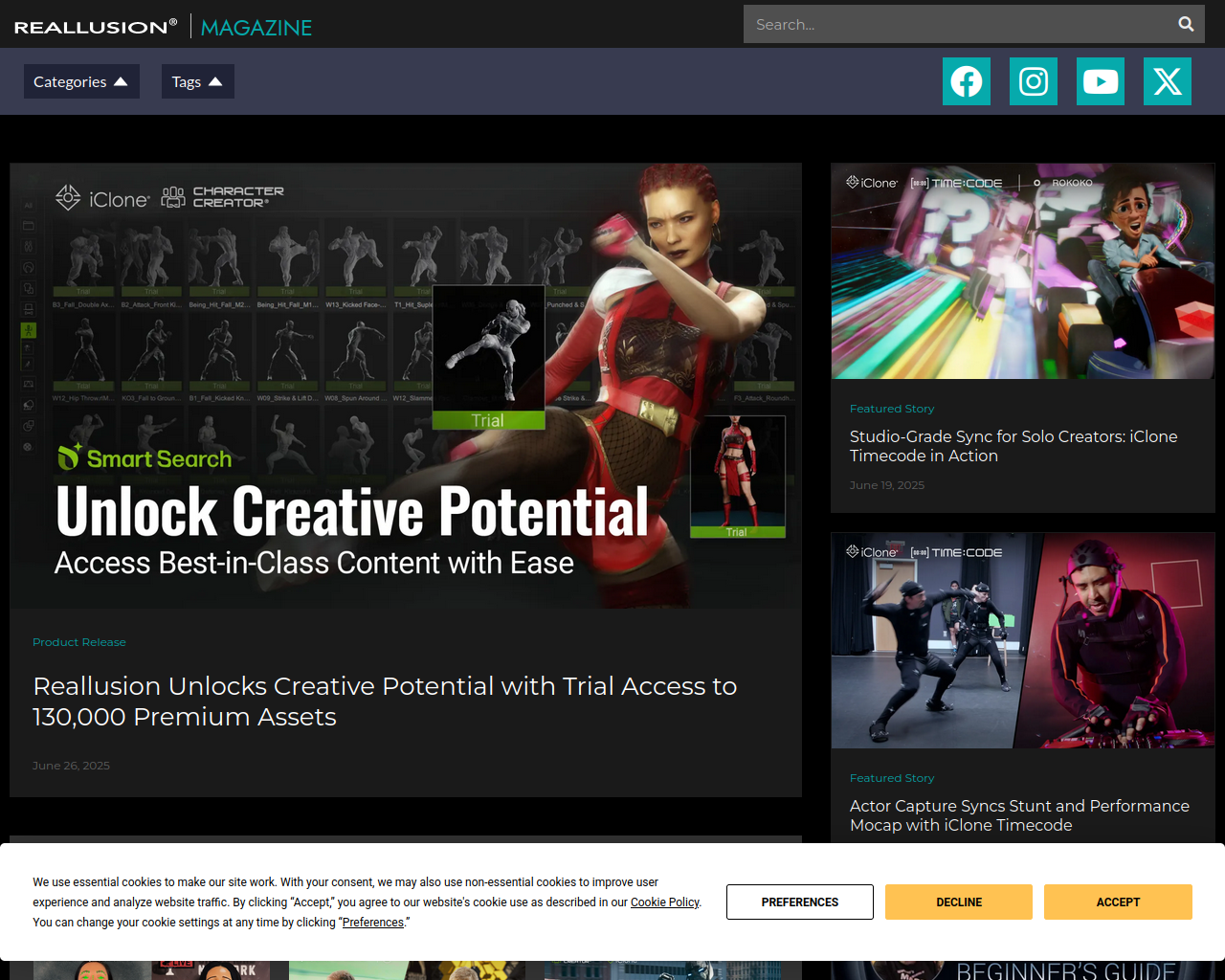Expand the Categories dropdown
The height and width of the screenshot is (980, 1225).
click(x=81, y=81)
